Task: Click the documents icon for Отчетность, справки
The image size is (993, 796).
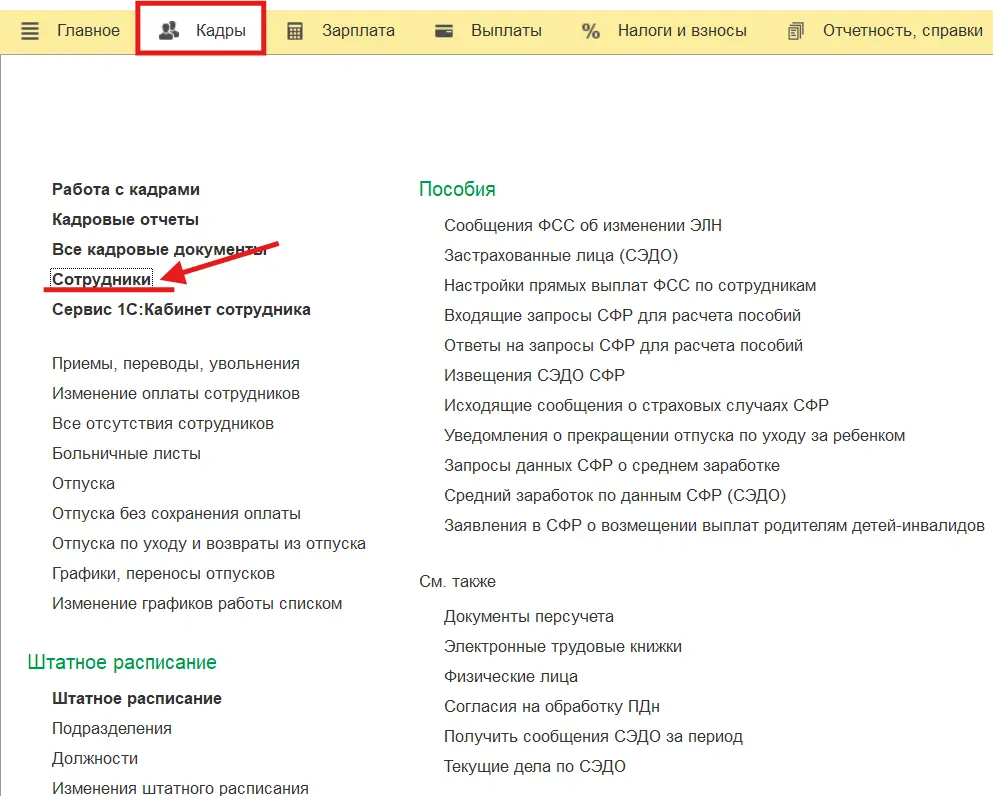Action: (x=796, y=31)
